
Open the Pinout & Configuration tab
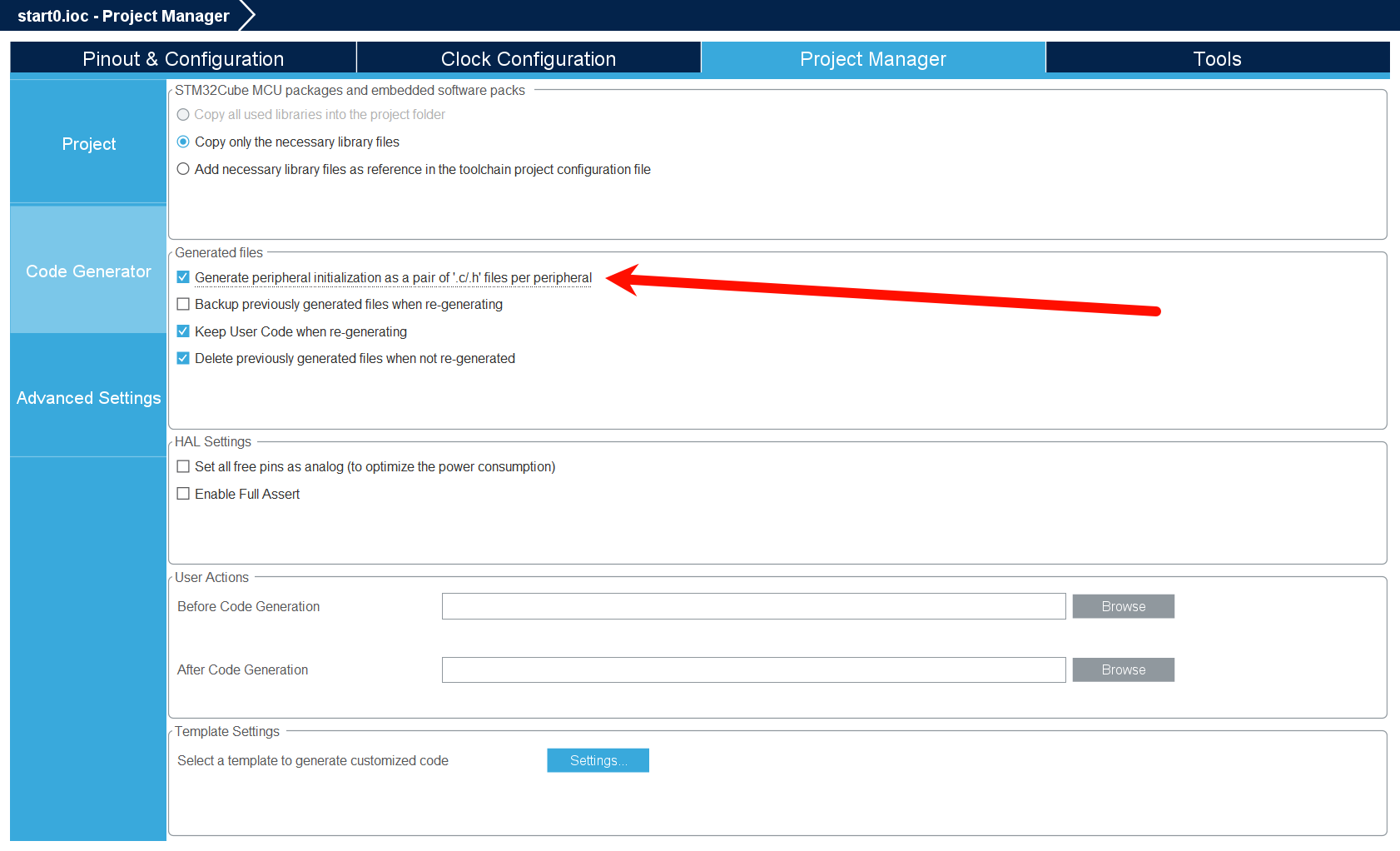click(x=183, y=59)
